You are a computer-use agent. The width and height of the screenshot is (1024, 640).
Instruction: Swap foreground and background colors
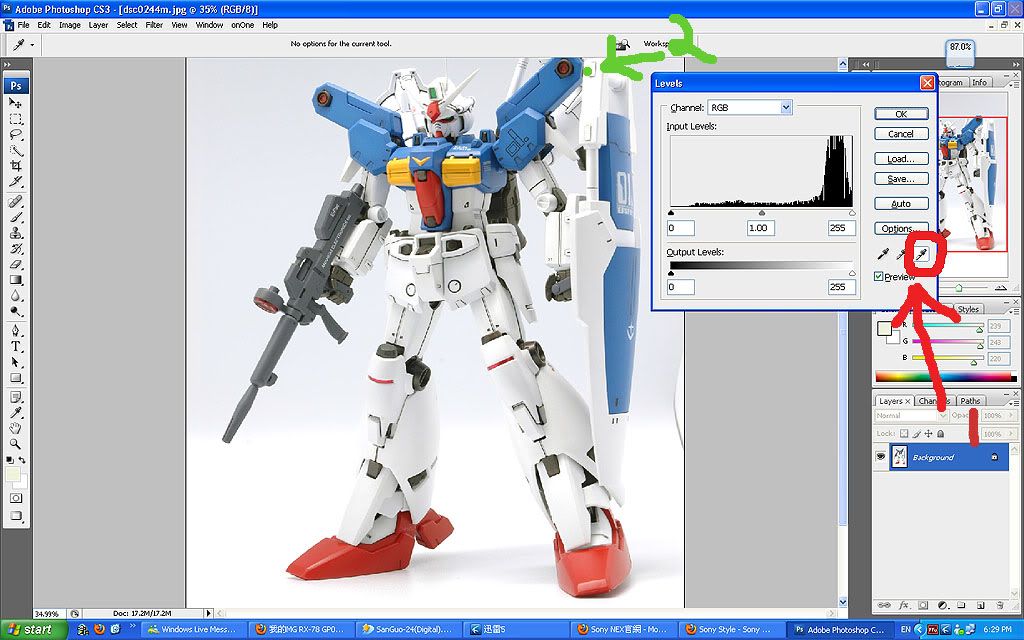click(x=21, y=460)
